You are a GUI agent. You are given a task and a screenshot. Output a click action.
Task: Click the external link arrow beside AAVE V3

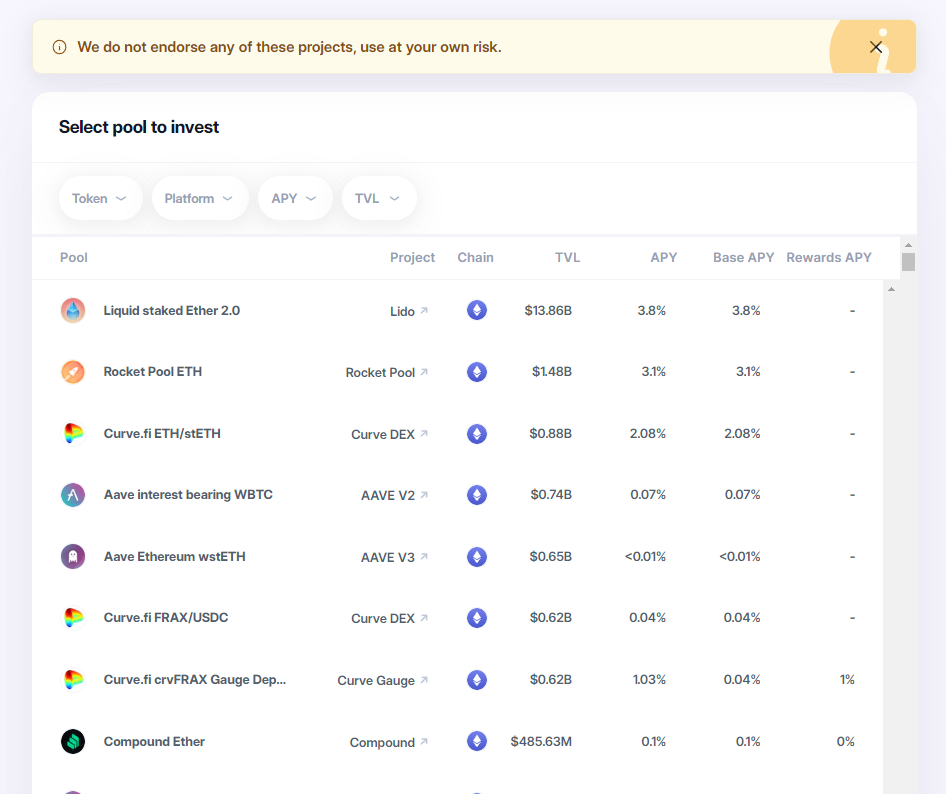click(424, 556)
